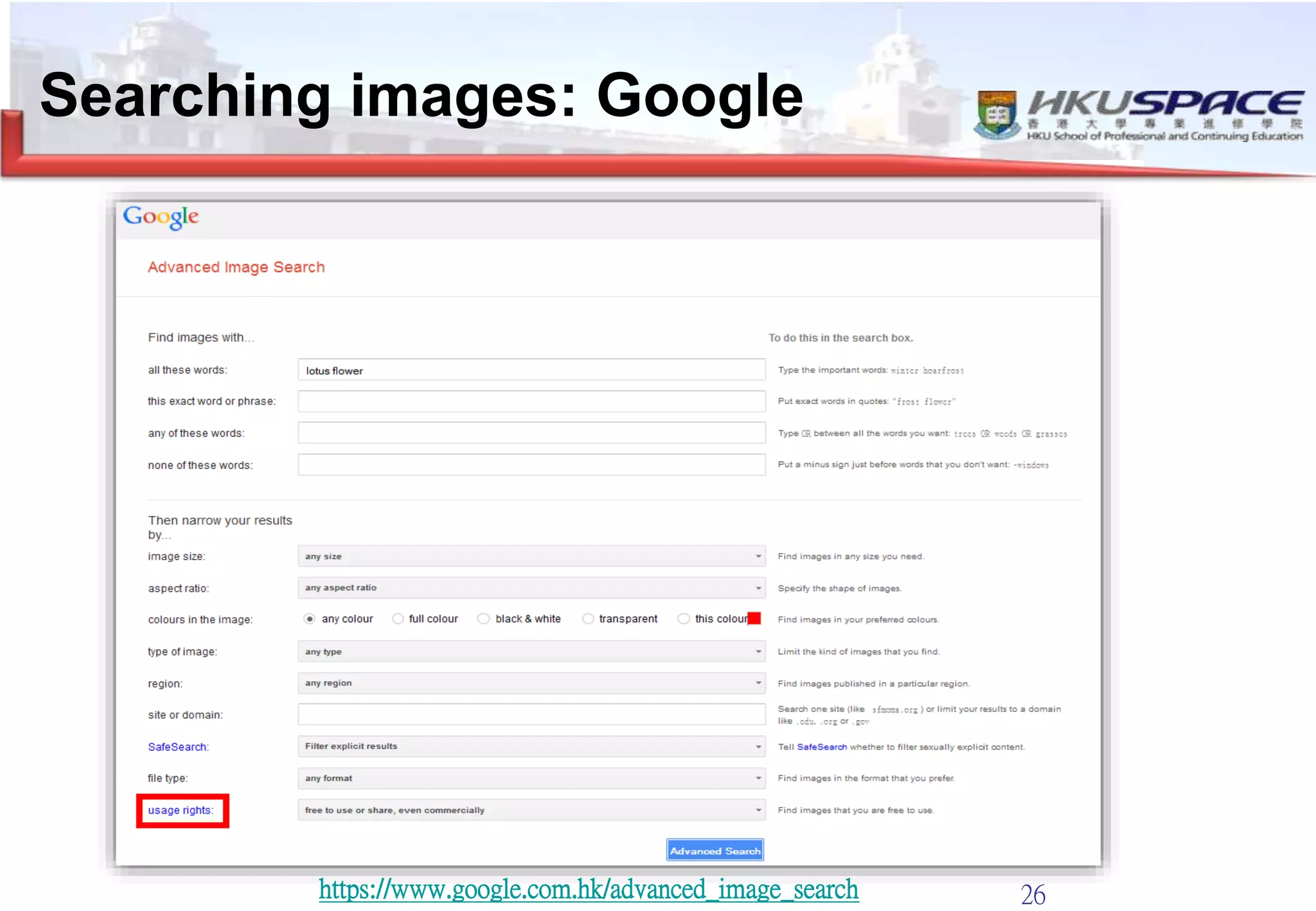Expand the 'any region' dropdown
Screen dimensions: 1316x911
(531, 683)
